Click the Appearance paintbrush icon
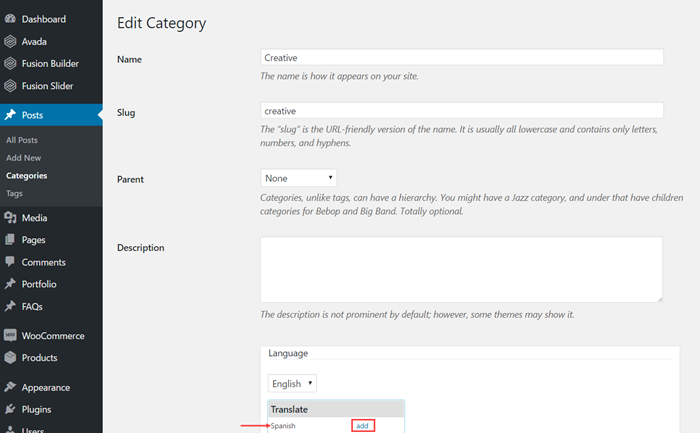 point(10,387)
